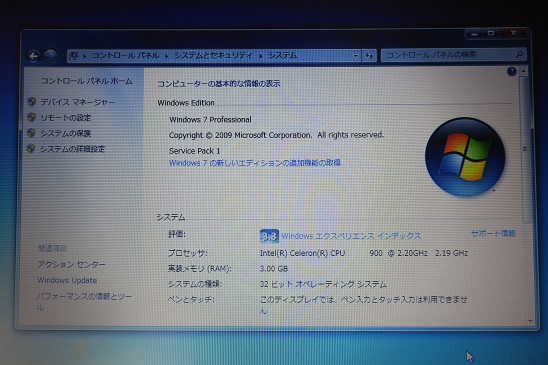Image resolution: width=548 pixels, height=365 pixels.
Task: Click the Windows 7 edition upgrade link
Action: (x=255, y=163)
